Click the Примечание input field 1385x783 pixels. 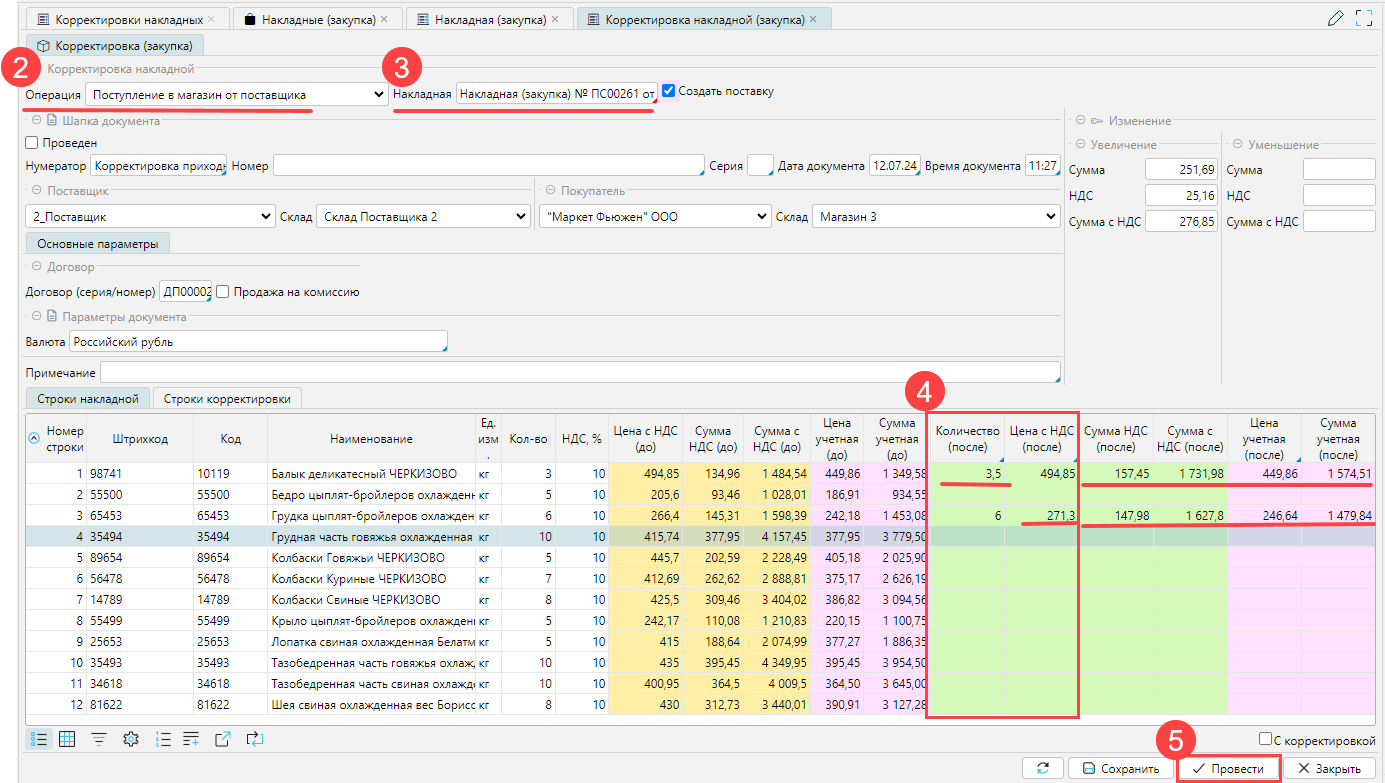click(x=580, y=373)
